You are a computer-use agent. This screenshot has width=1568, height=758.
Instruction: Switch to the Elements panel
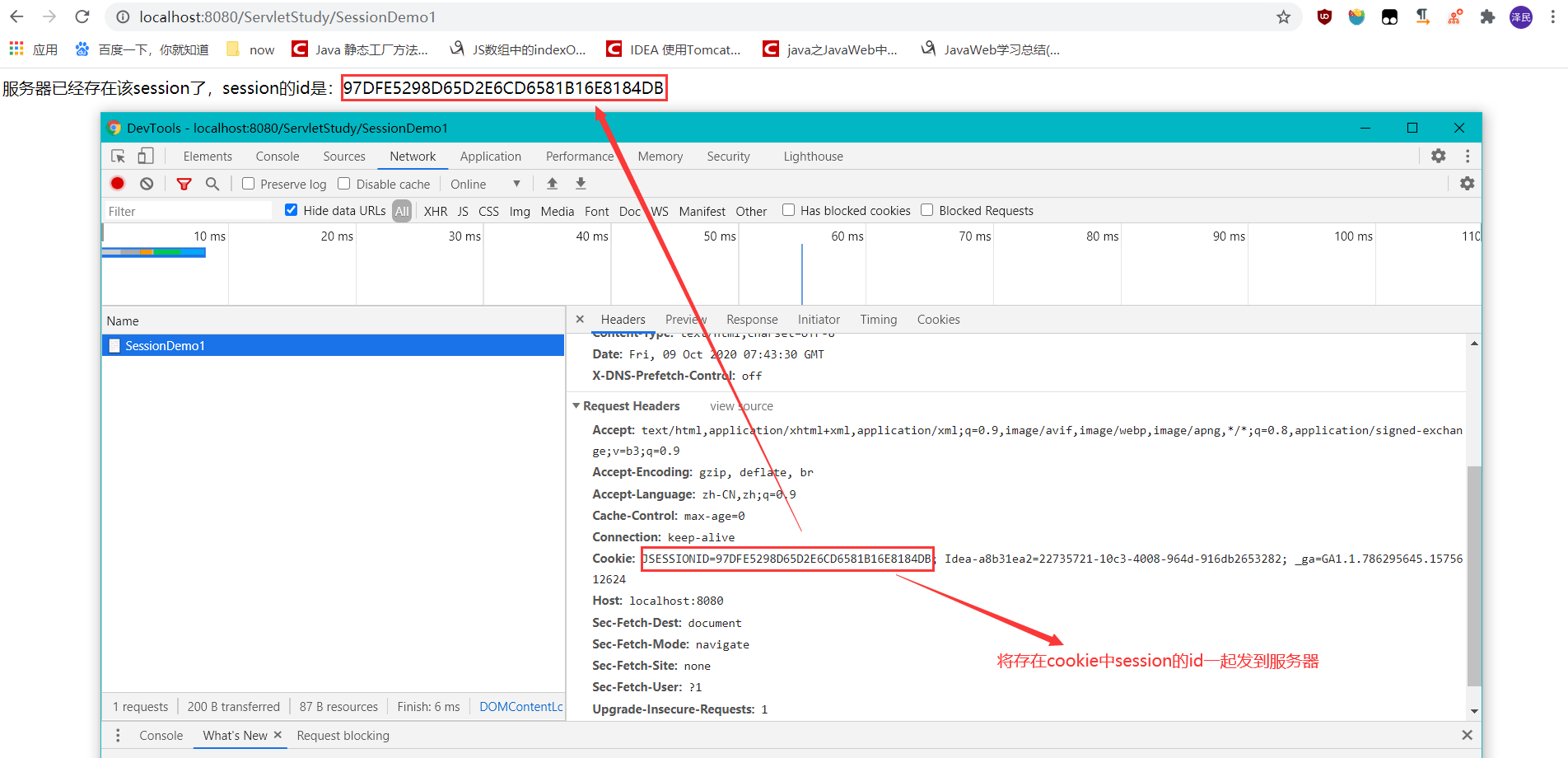click(x=208, y=157)
